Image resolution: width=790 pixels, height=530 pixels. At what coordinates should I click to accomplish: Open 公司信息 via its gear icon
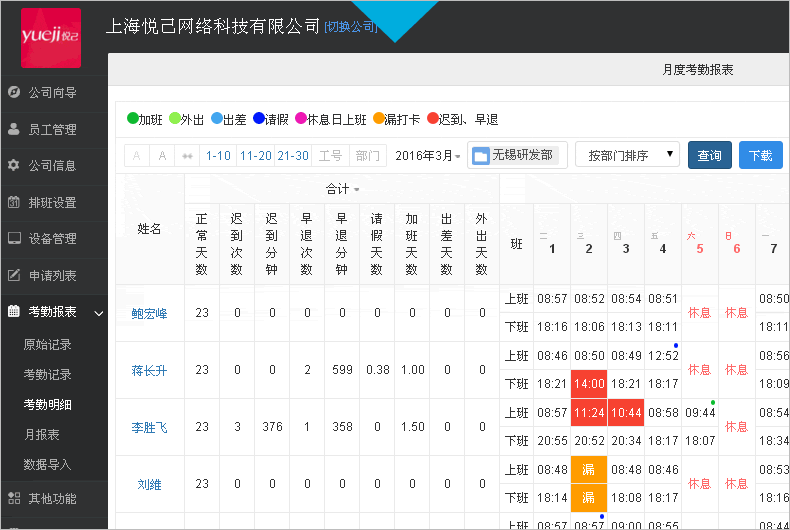pos(14,165)
